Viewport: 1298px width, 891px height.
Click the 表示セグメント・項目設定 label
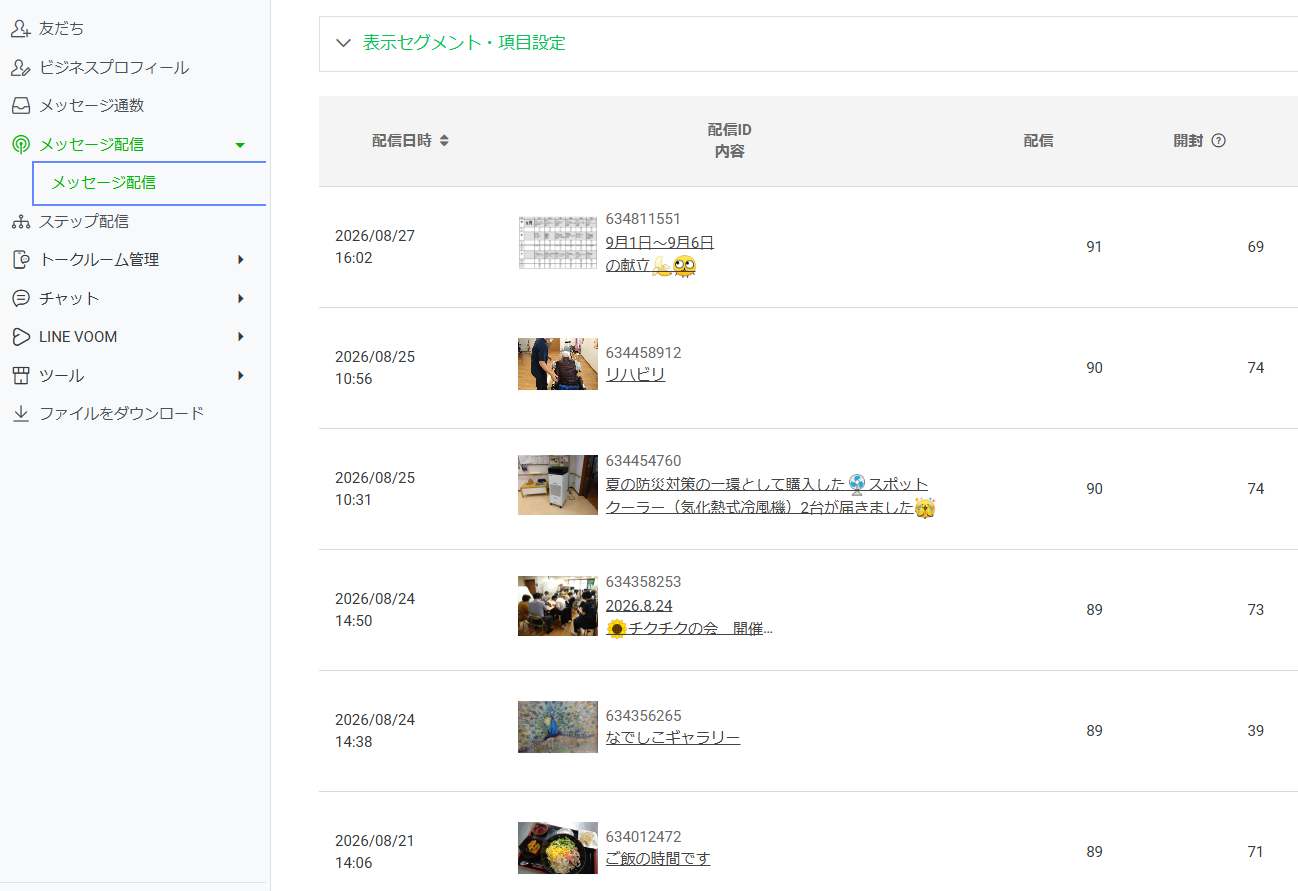[464, 43]
